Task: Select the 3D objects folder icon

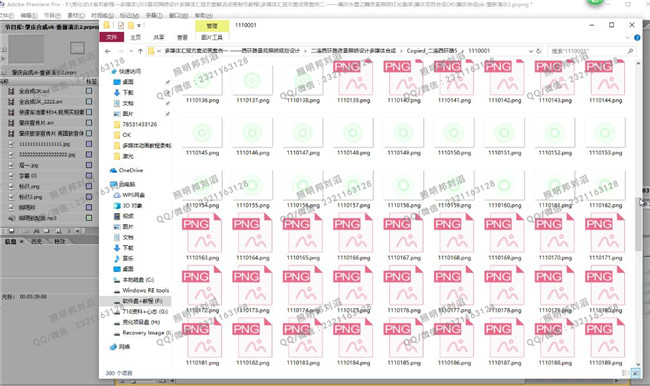Action: pos(117,206)
